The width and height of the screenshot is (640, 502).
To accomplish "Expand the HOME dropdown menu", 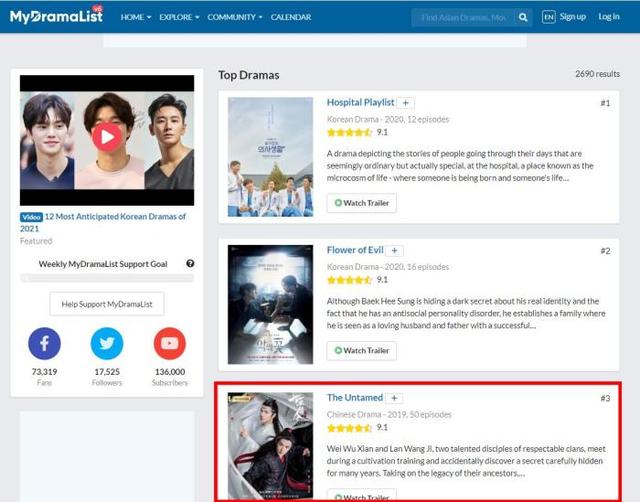I will (x=136, y=17).
